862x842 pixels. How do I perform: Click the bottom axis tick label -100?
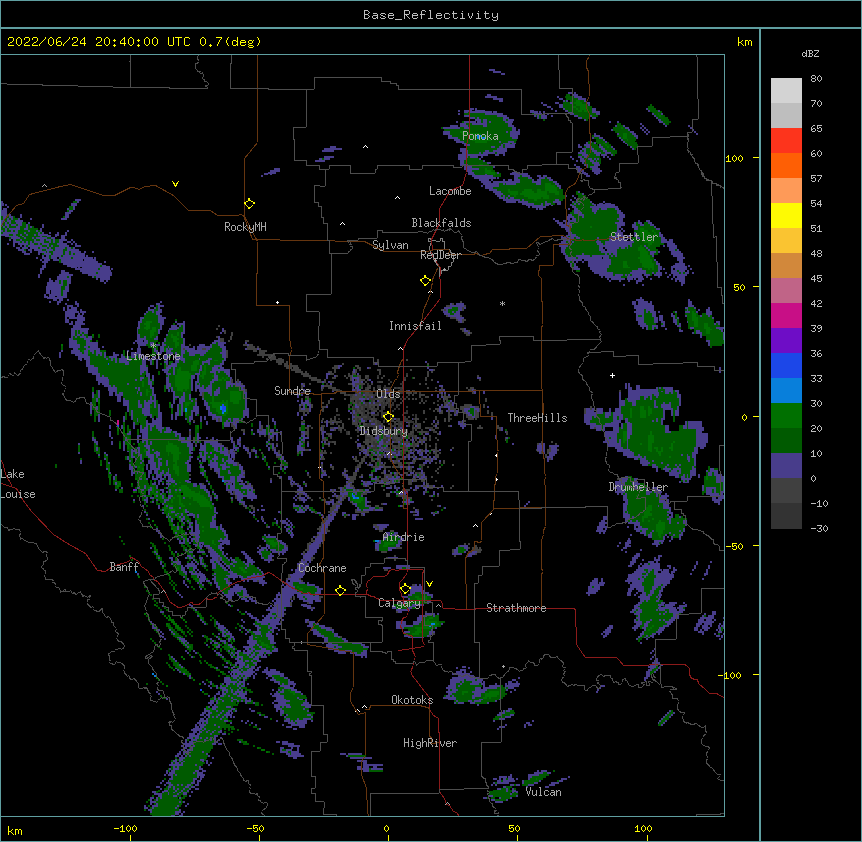coord(125,828)
